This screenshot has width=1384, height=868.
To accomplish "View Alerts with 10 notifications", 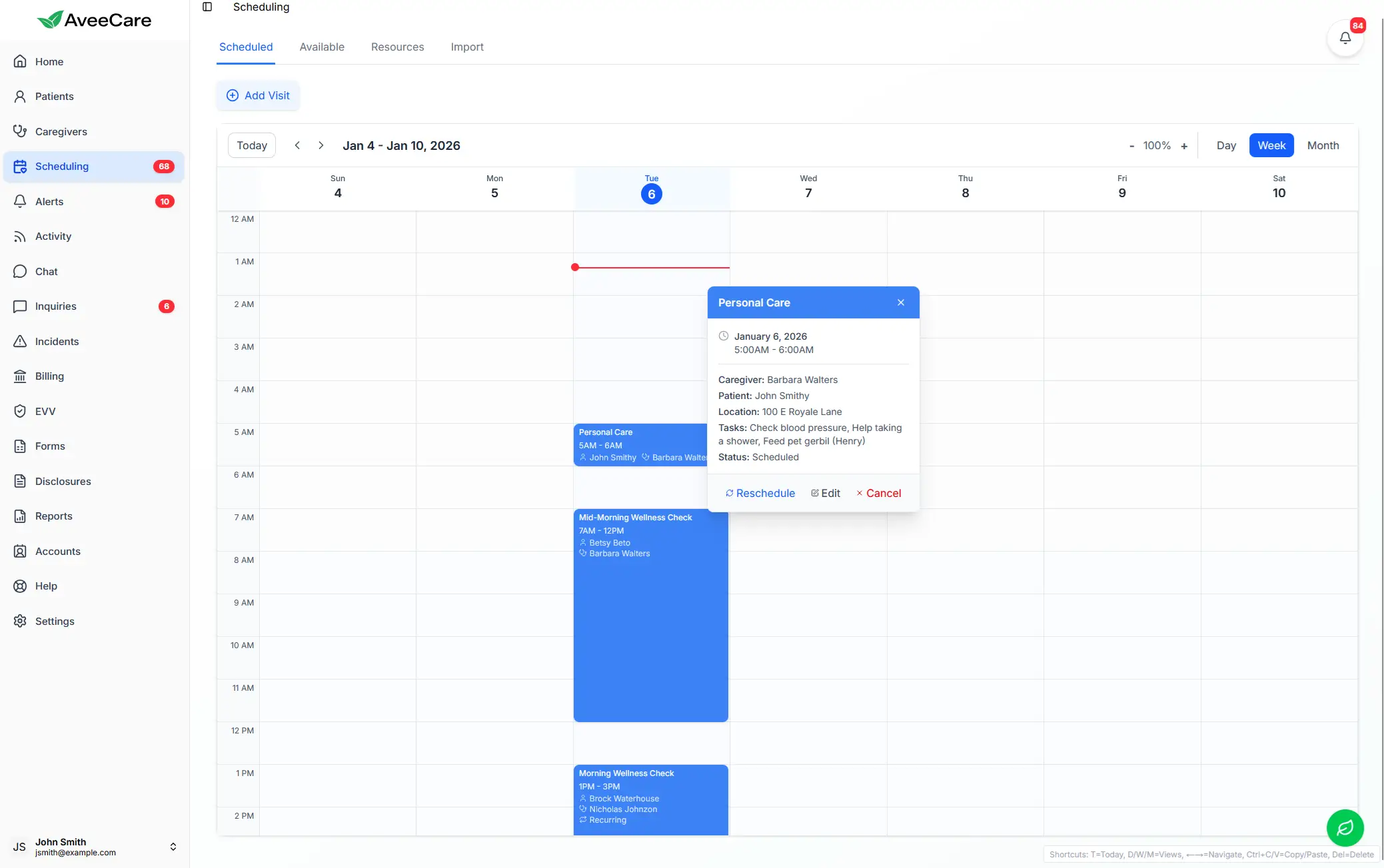I will (x=49, y=201).
